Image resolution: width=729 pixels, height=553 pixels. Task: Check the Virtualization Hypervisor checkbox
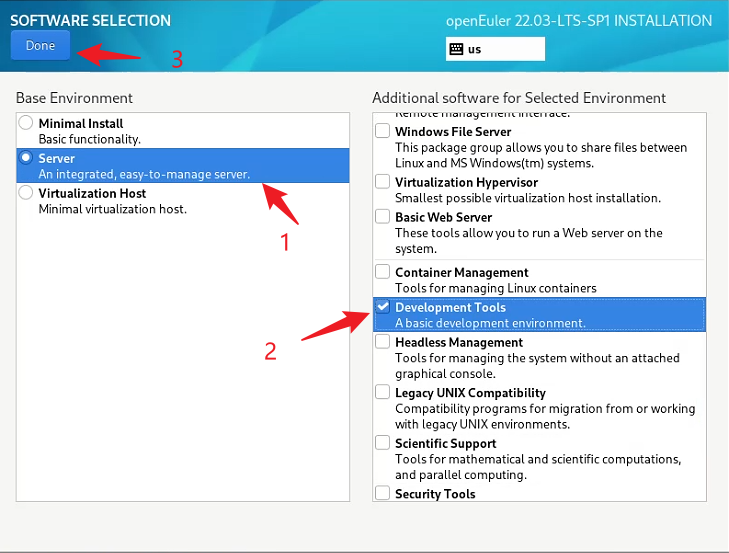(382, 181)
